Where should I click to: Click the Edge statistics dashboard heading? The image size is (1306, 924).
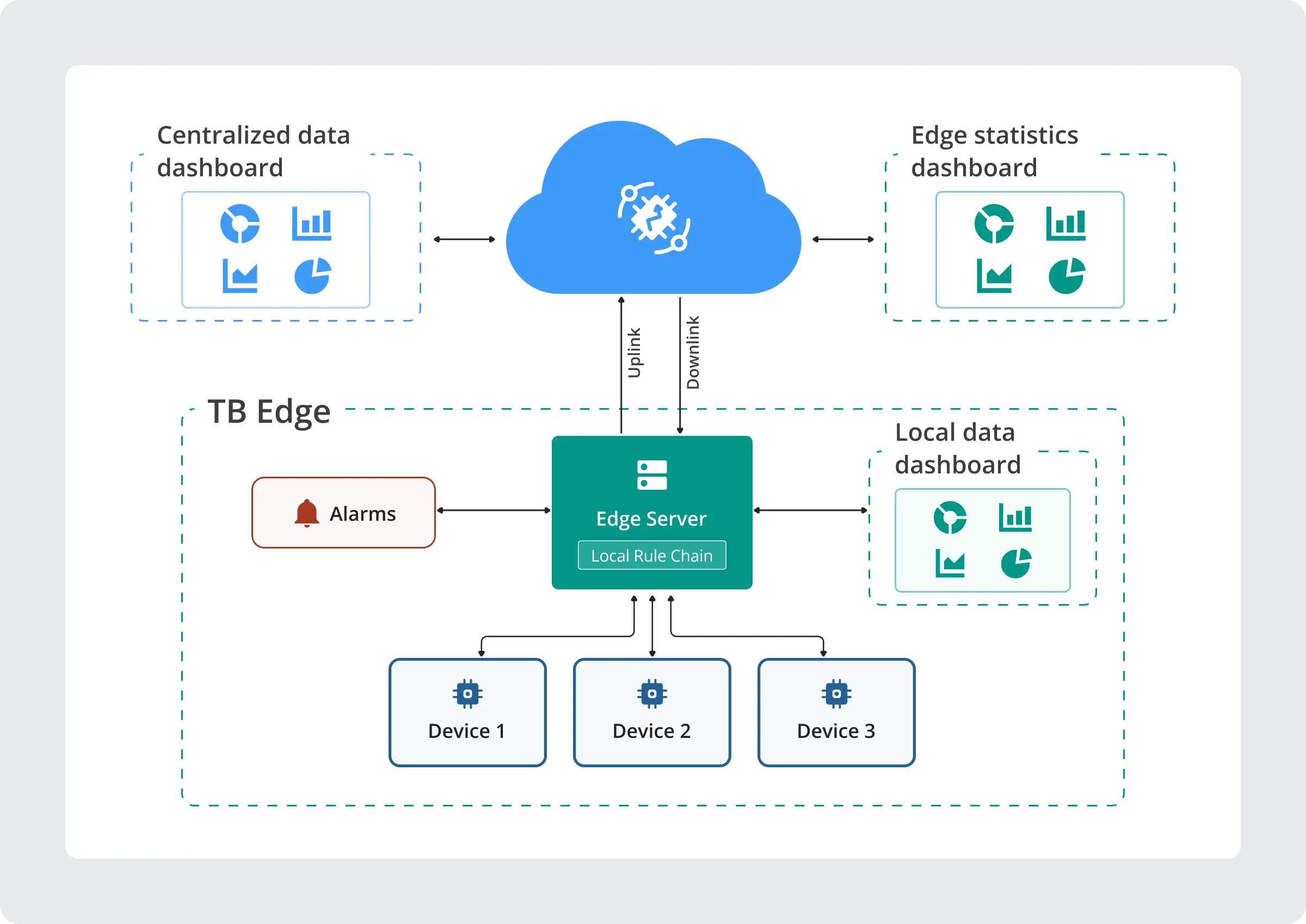pyautogui.click(x=994, y=151)
